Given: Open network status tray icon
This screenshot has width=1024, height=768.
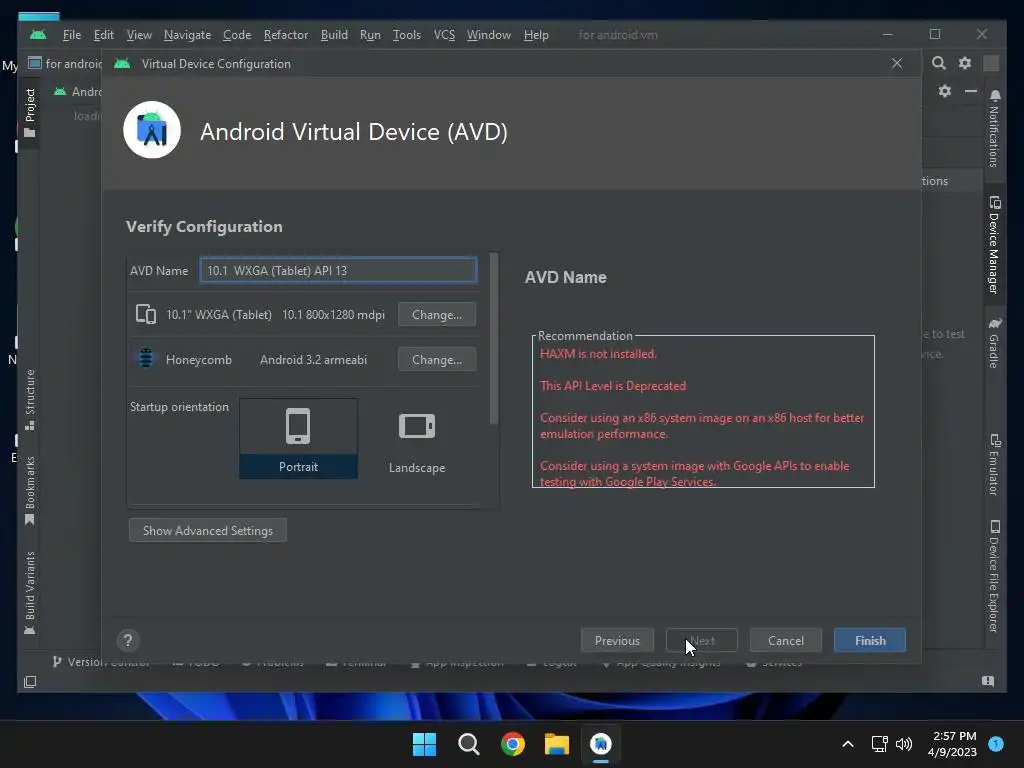Looking at the screenshot, I should (x=880, y=744).
